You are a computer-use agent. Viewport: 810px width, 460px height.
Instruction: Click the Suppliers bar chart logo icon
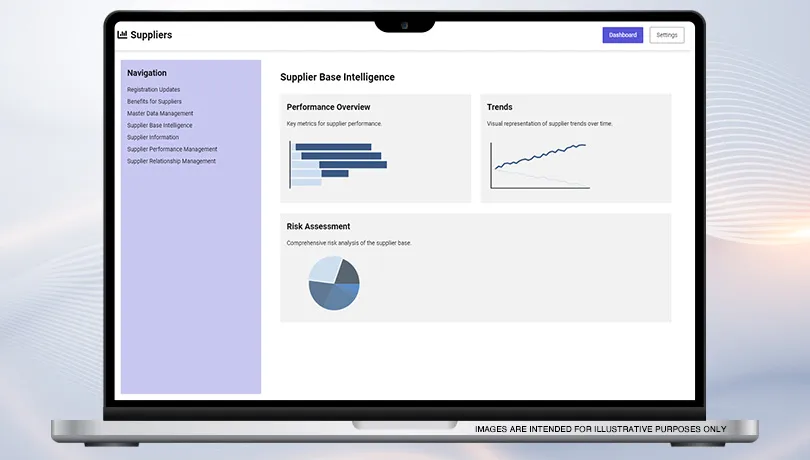coord(123,35)
